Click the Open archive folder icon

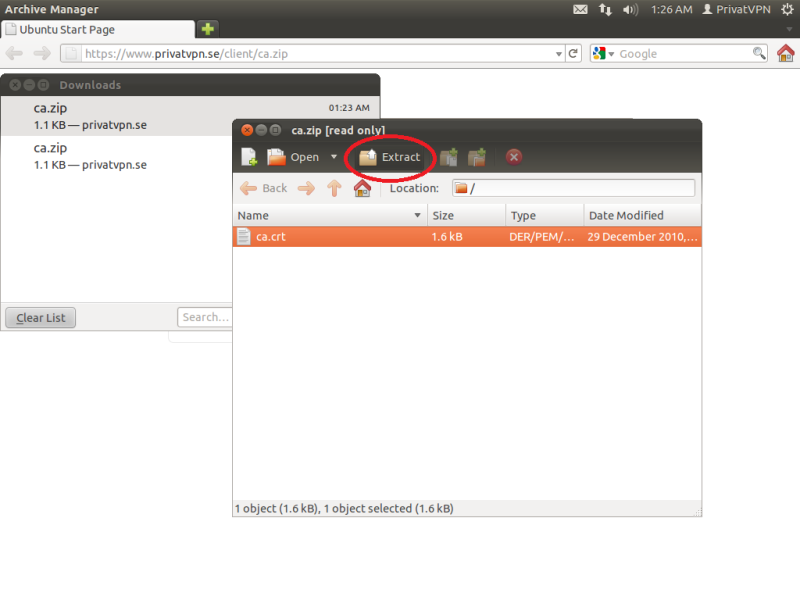(x=277, y=157)
